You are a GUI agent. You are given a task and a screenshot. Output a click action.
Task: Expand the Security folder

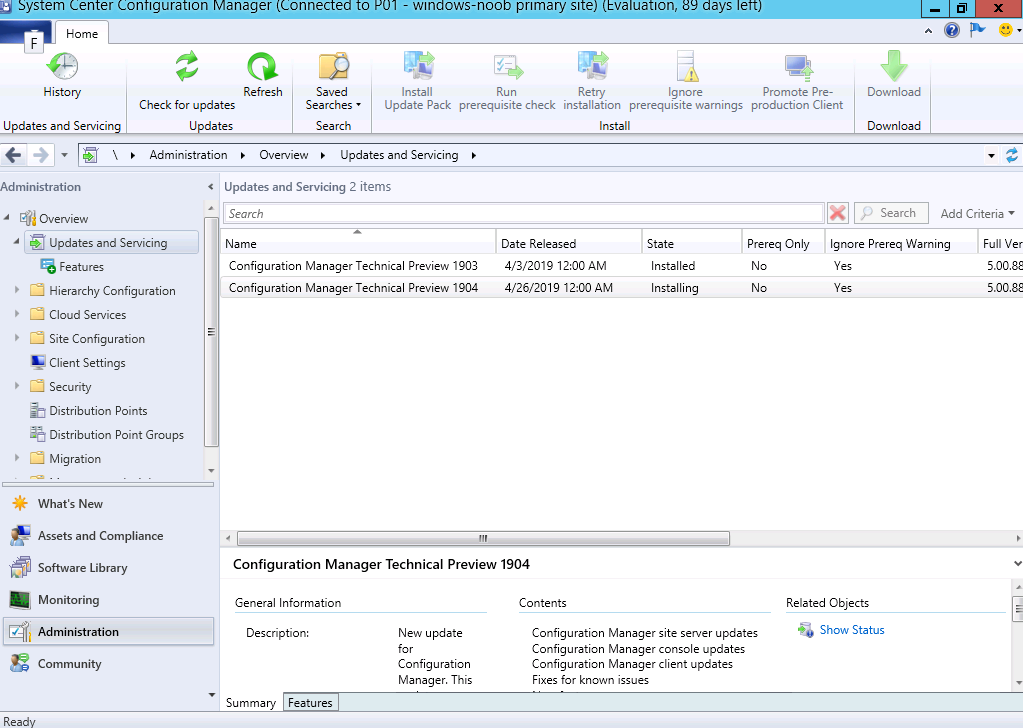17,386
